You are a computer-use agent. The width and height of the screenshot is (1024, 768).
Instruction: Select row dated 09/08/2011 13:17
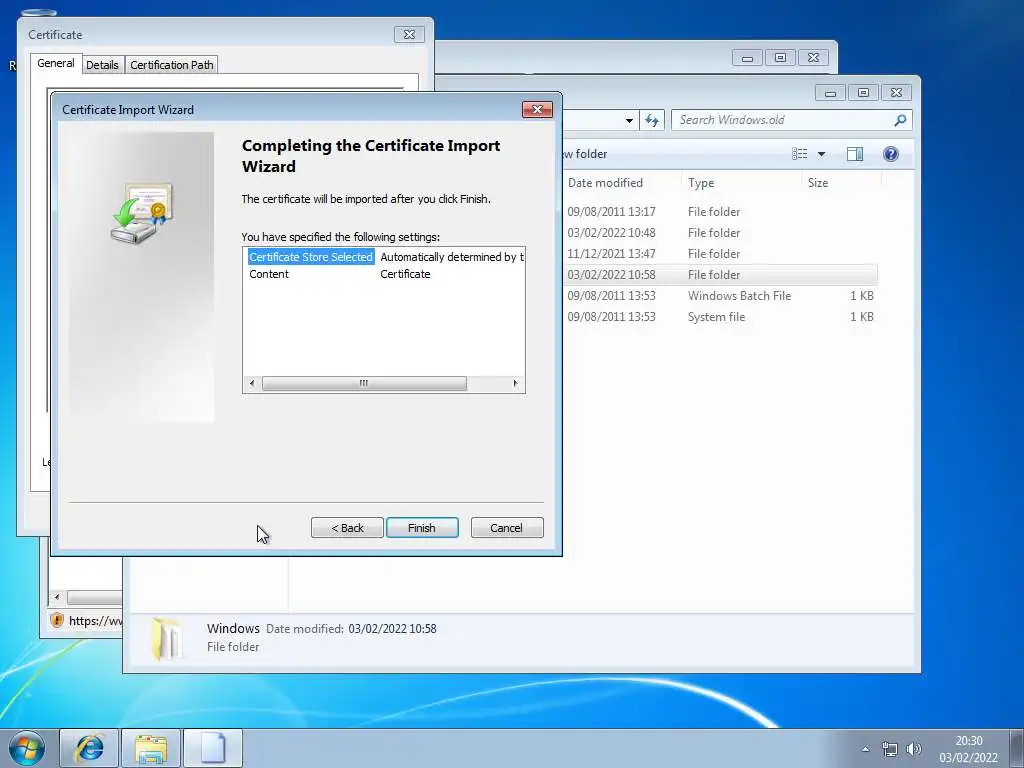tap(718, 212)
